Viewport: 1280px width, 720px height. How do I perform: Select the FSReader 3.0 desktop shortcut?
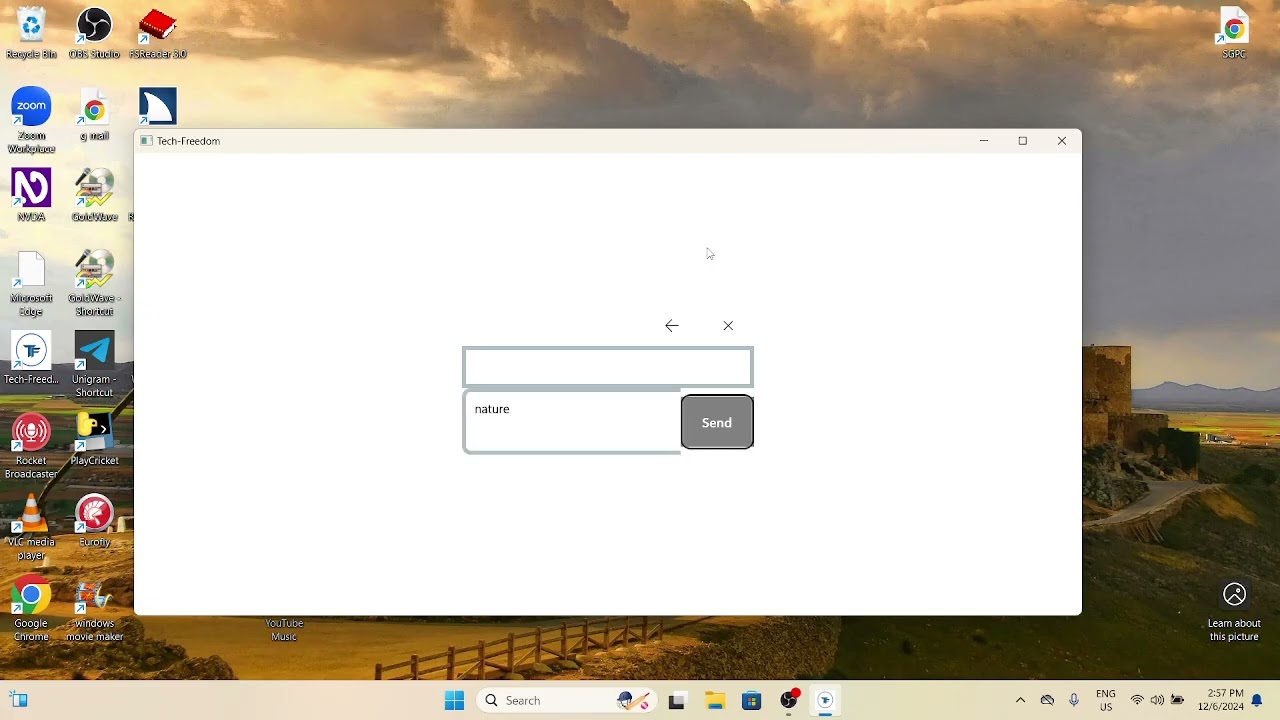tap(157, 33)
